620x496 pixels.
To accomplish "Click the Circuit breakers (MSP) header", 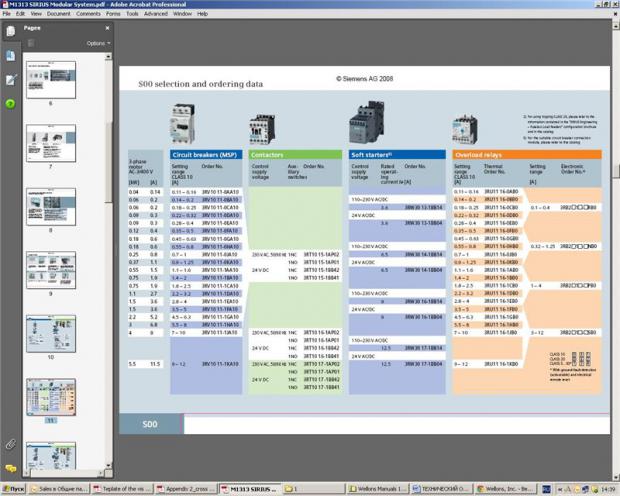I will pos(206,155).
